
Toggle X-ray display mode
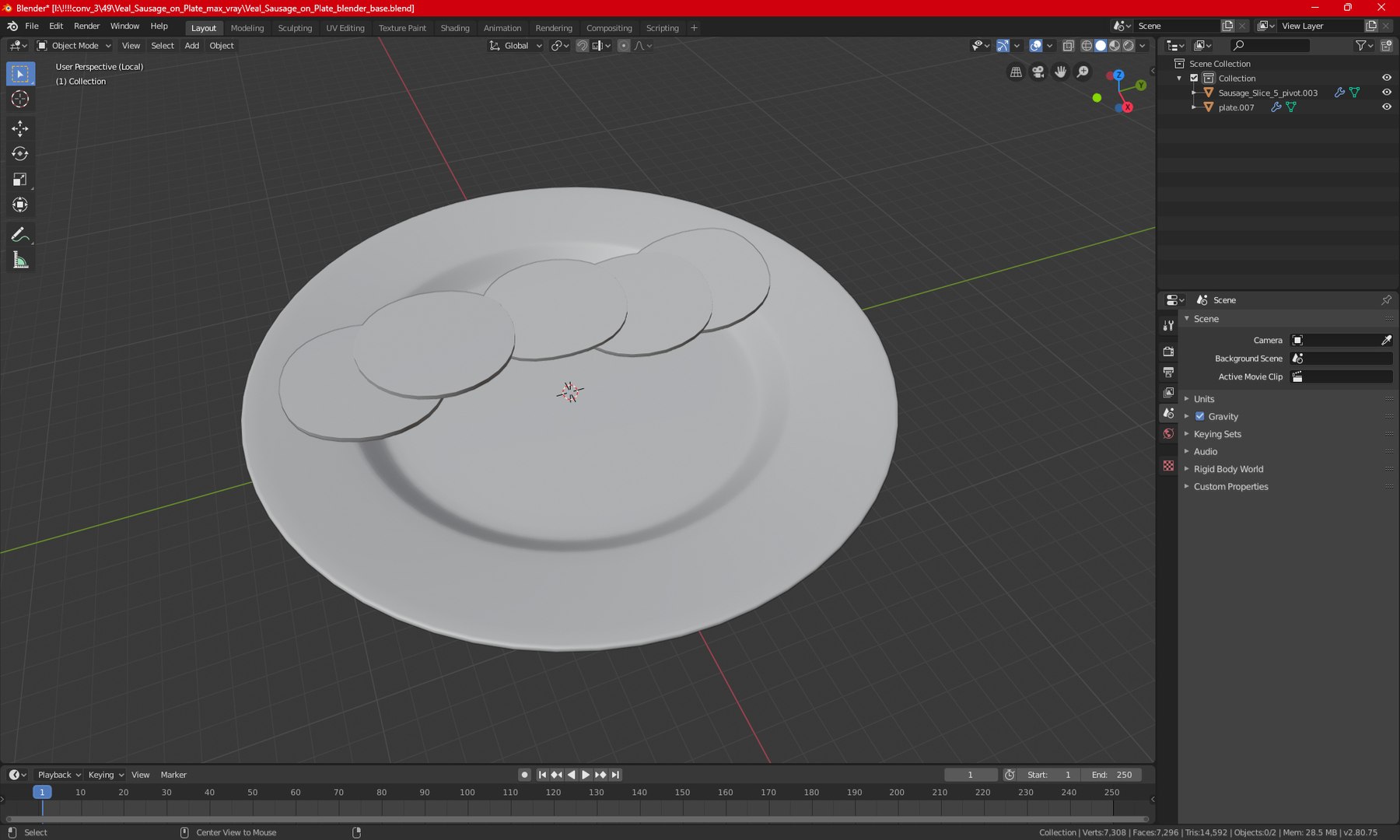click(1068, 46)
